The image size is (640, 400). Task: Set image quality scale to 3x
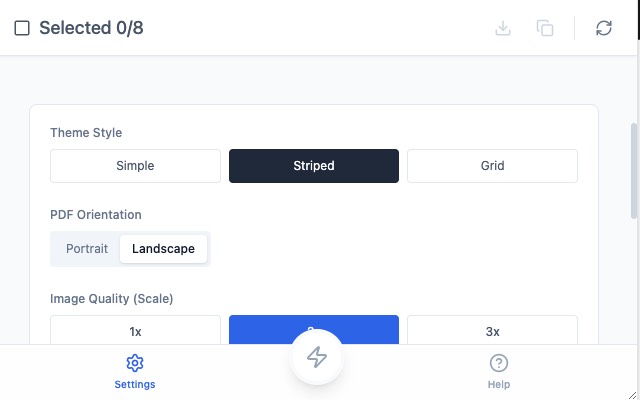(492, 330)
